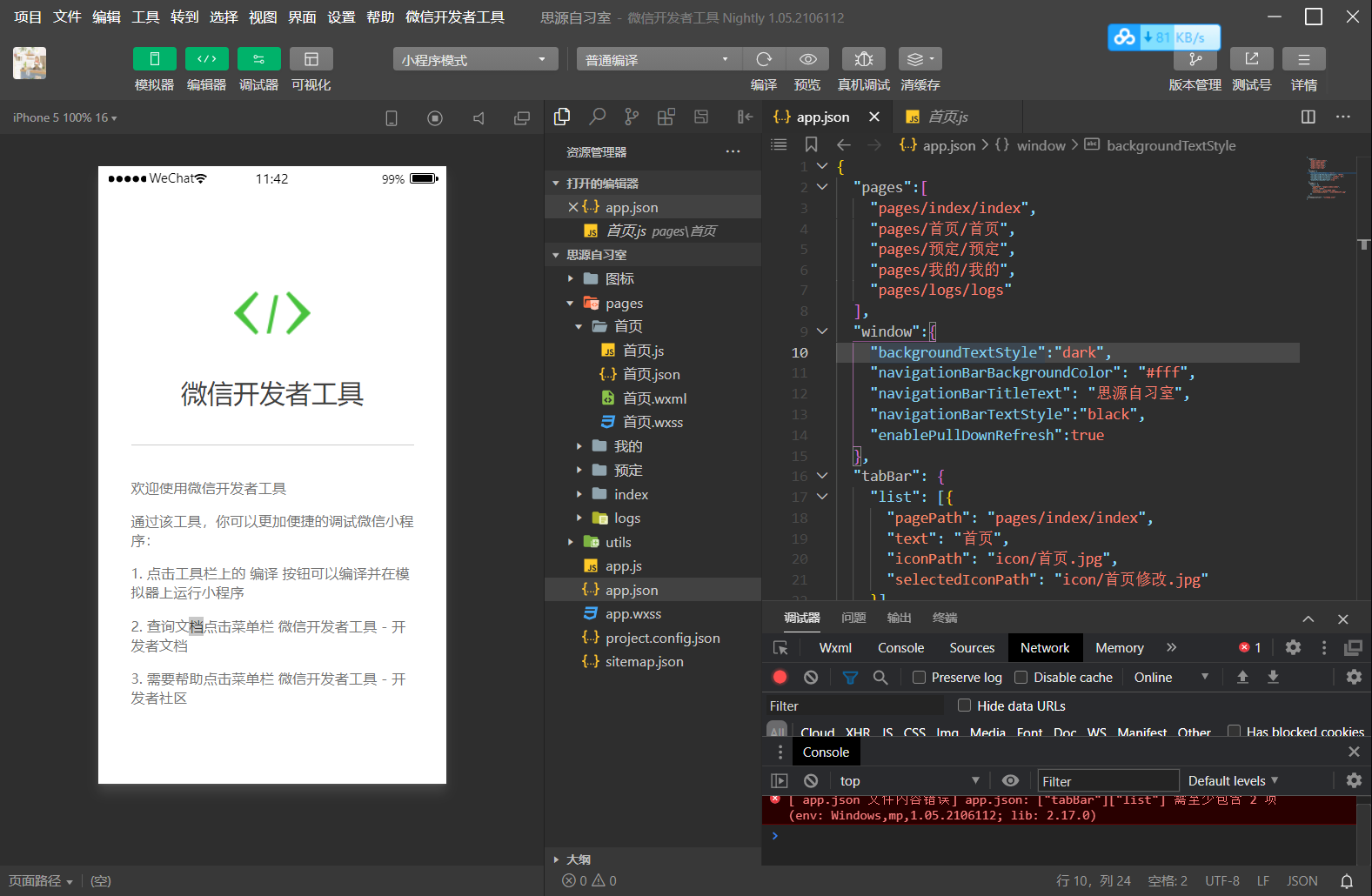Screen dimensions: 1372x896
Task: Switch to the 问题 panel tab
Action: tap(853, 618)
